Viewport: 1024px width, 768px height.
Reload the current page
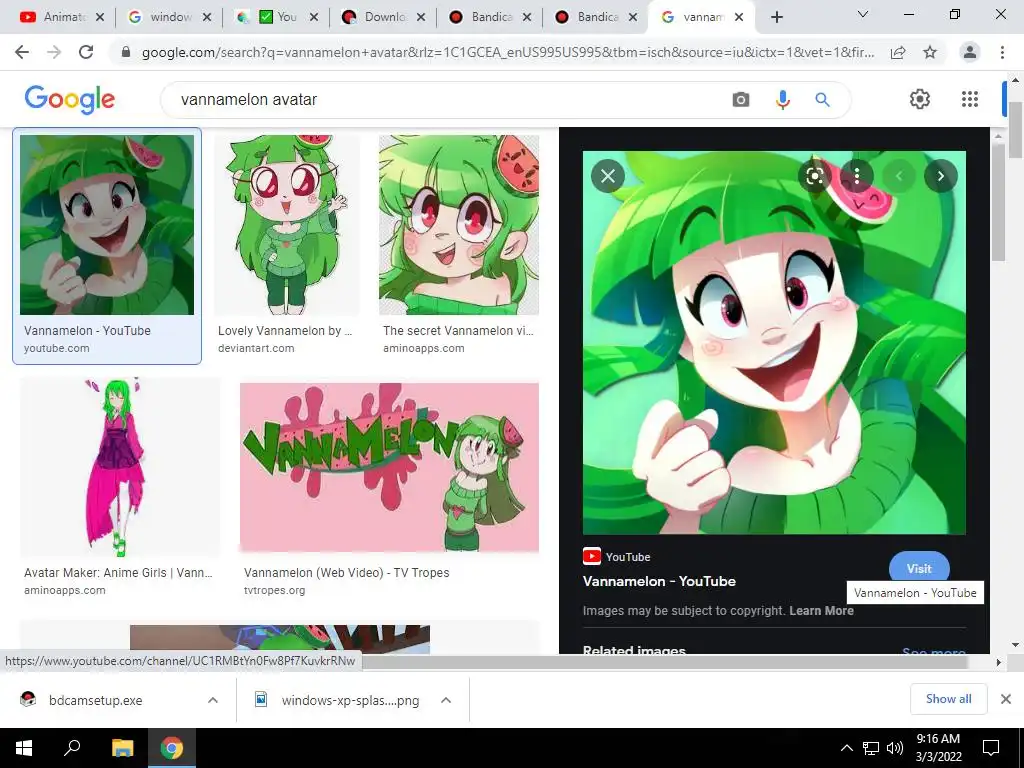coord(86,52)
